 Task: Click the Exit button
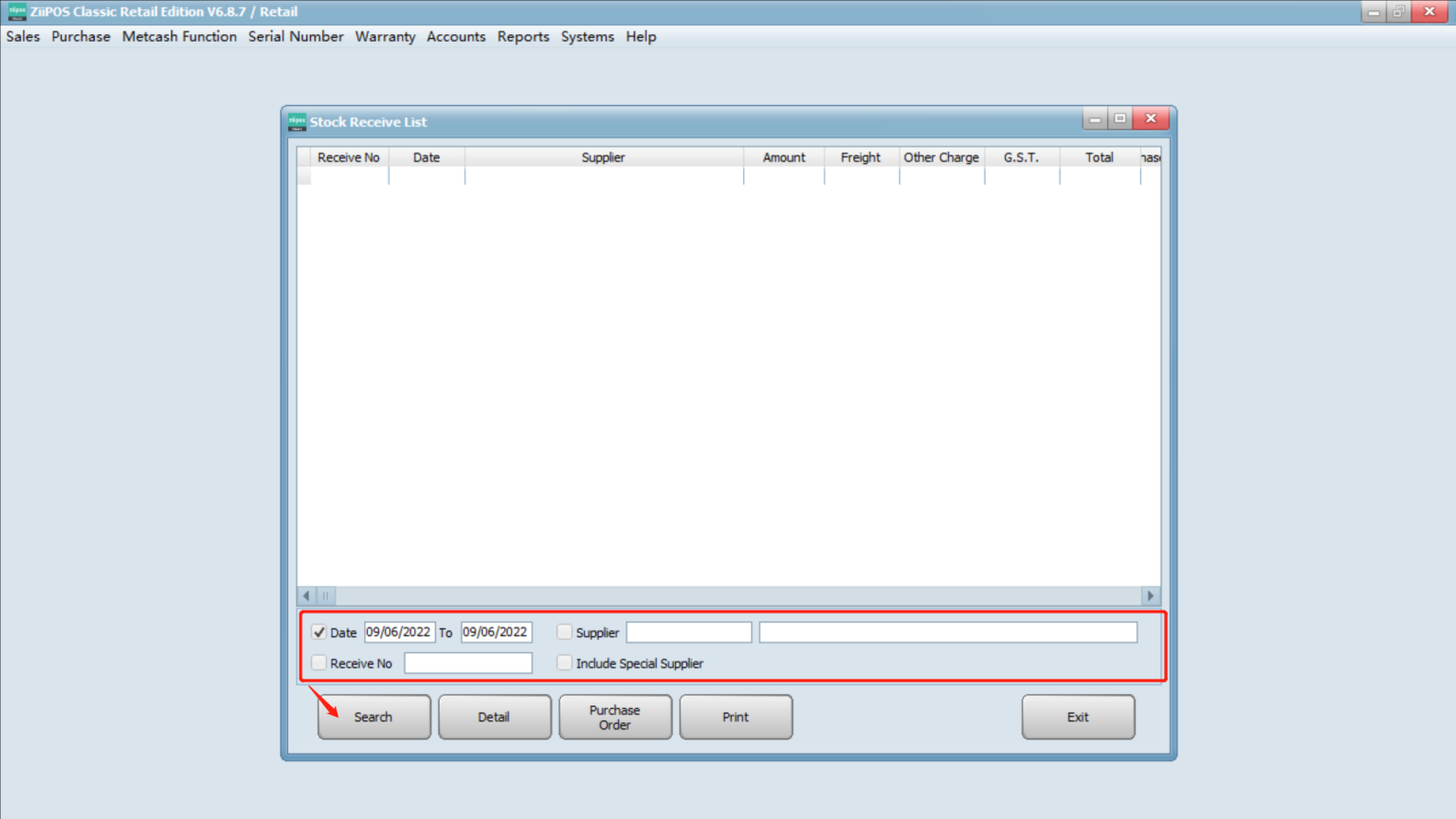click(1078, 717)
